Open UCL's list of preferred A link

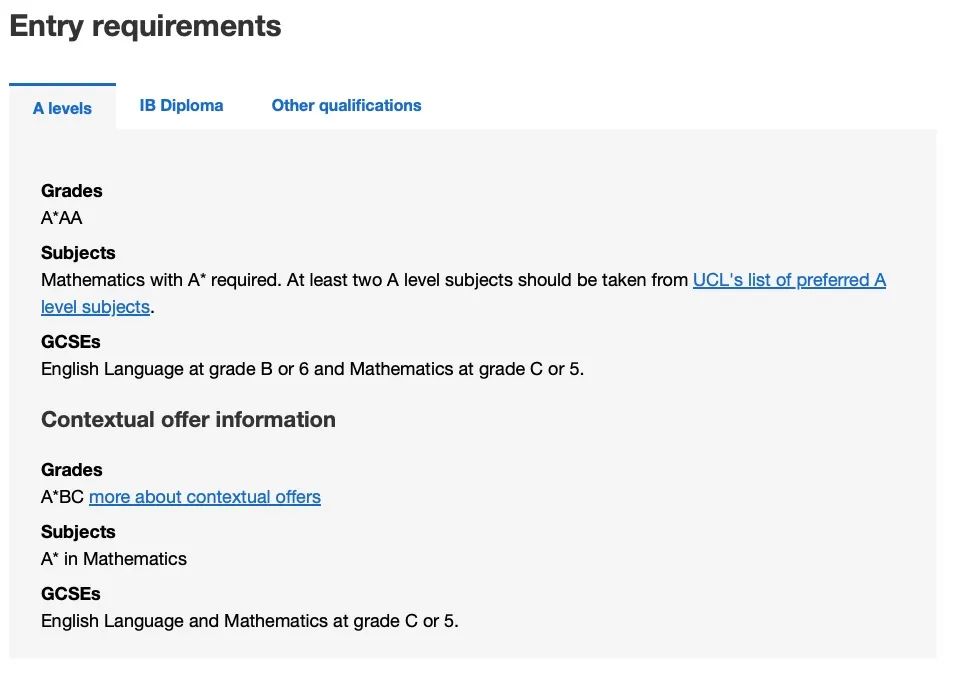(x=789, y=280)
